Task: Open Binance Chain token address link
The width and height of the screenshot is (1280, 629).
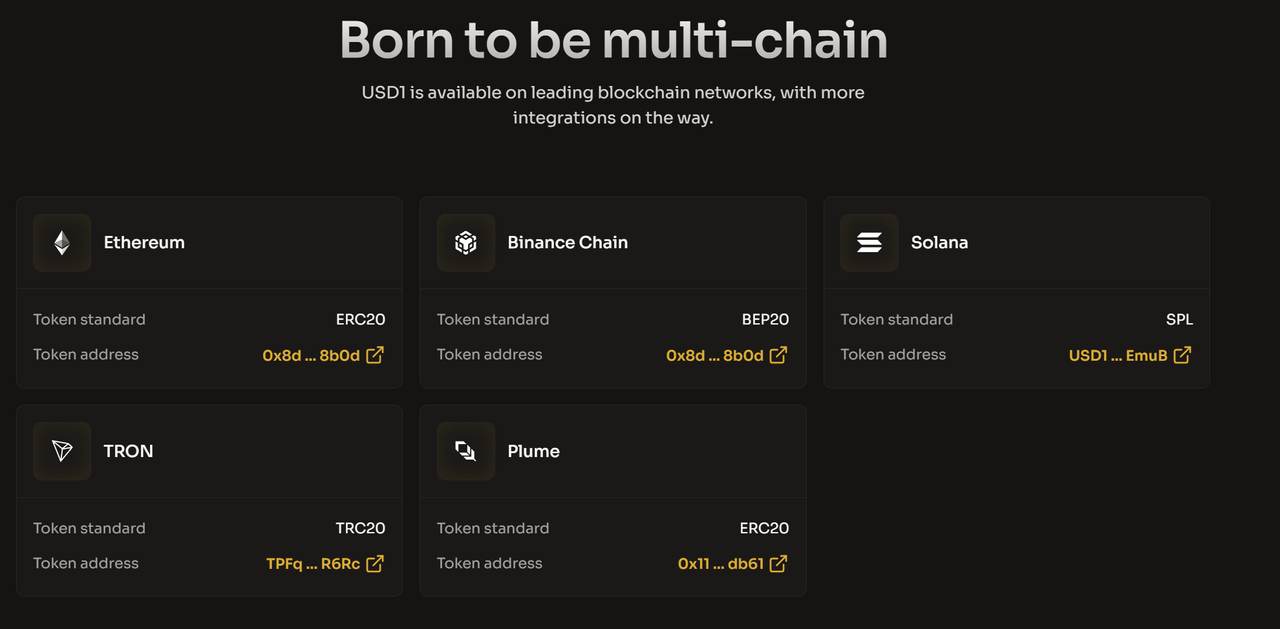Action: pos(714,356)
